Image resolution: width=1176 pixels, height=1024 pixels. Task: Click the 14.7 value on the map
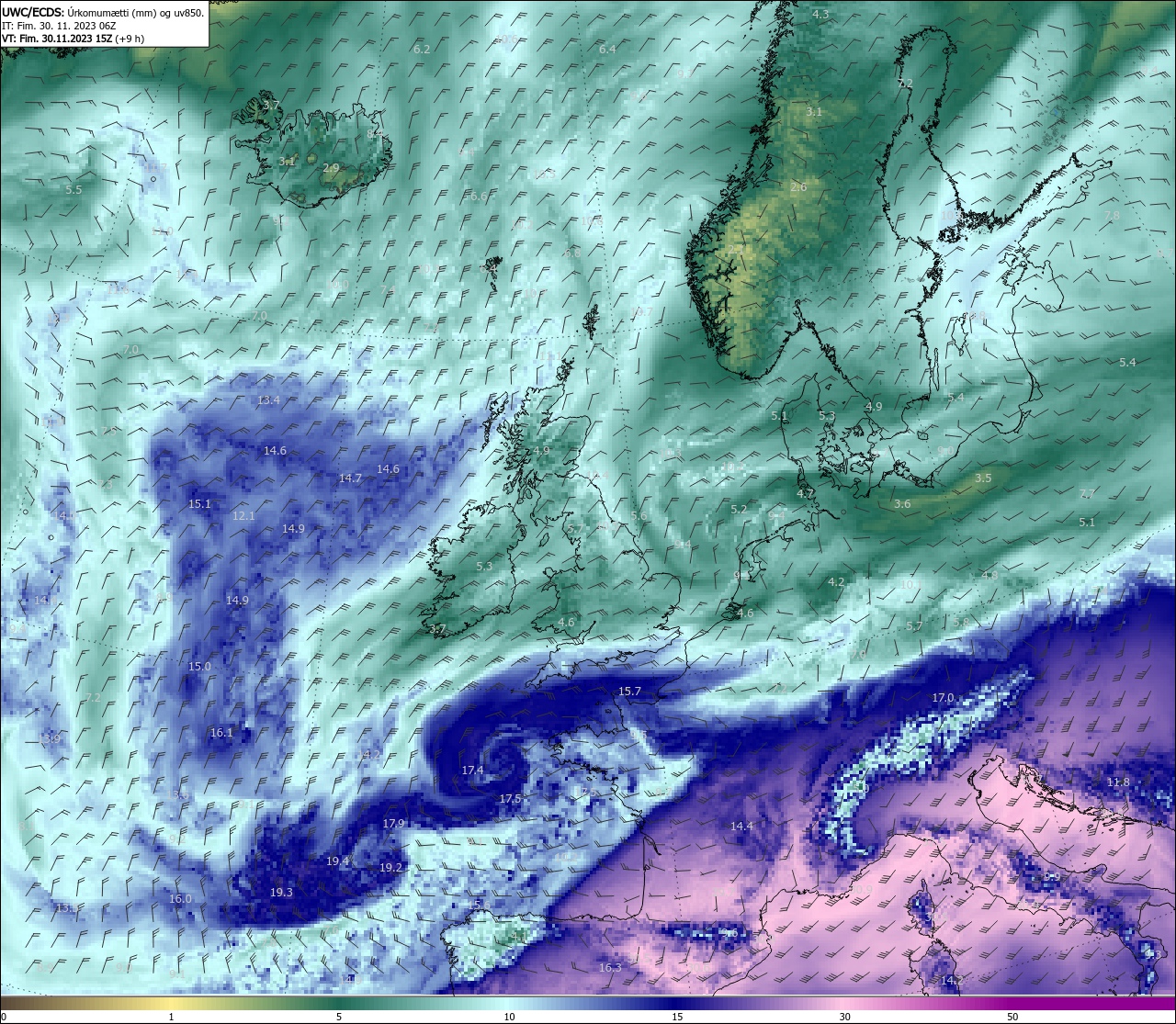[x=350, y=478]
